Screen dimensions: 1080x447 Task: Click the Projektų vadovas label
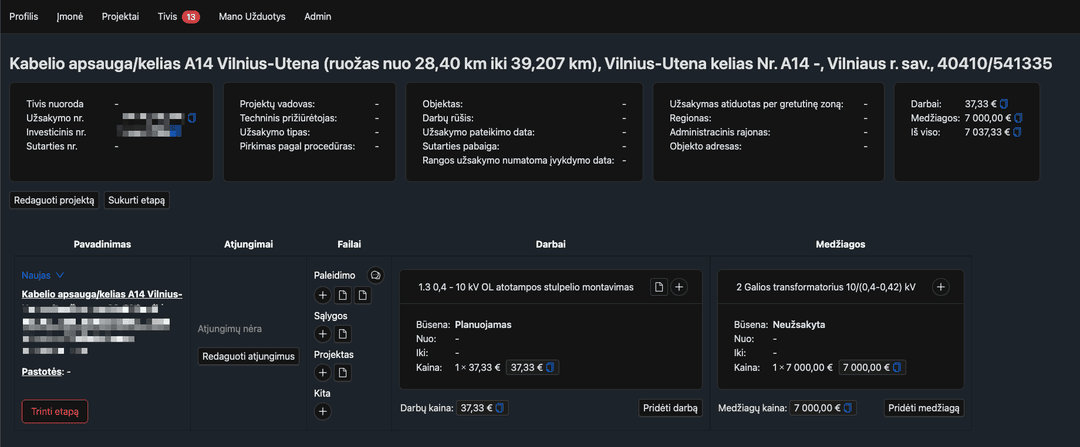(x=278, y=104)
